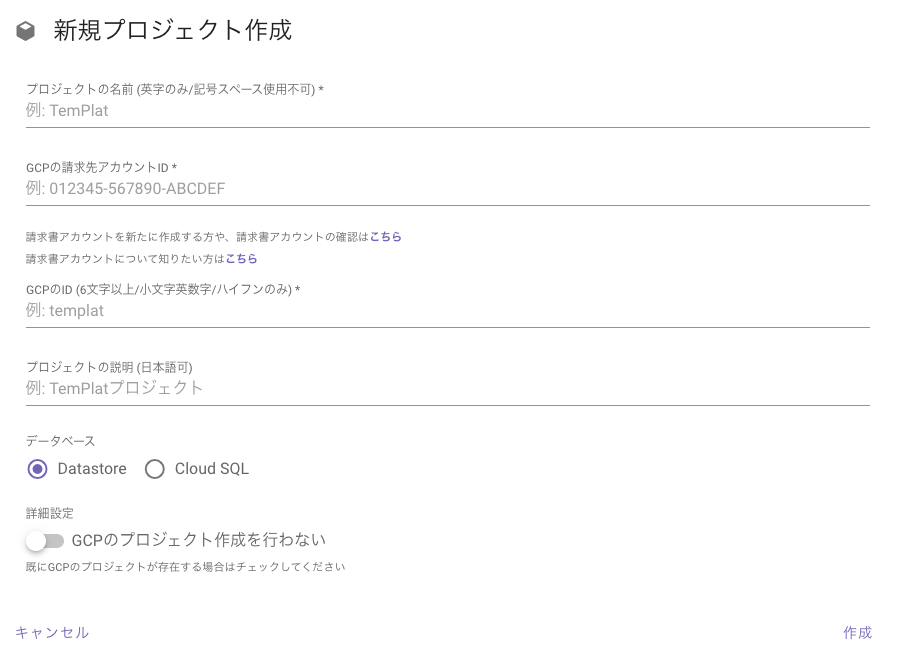
Task: Click the cube icon beside 新規プロジェクト作成
Action: pyautogui.click(x=25, y=31)
